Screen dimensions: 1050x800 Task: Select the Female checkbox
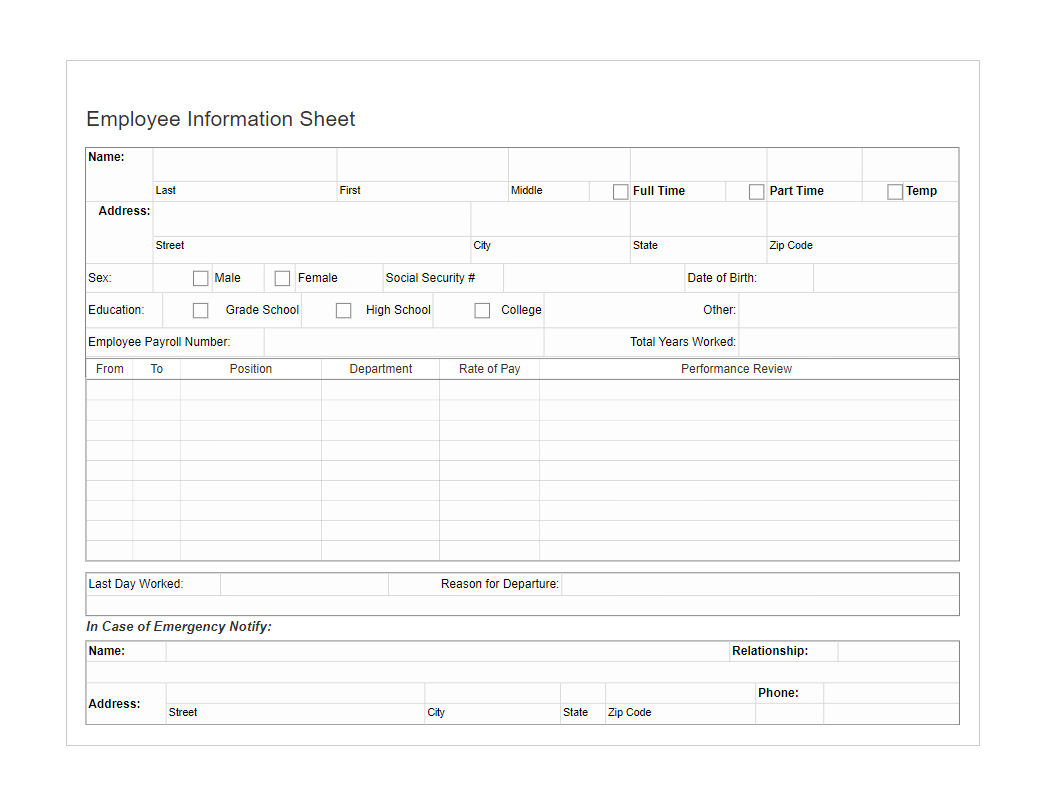click(283, 278)
